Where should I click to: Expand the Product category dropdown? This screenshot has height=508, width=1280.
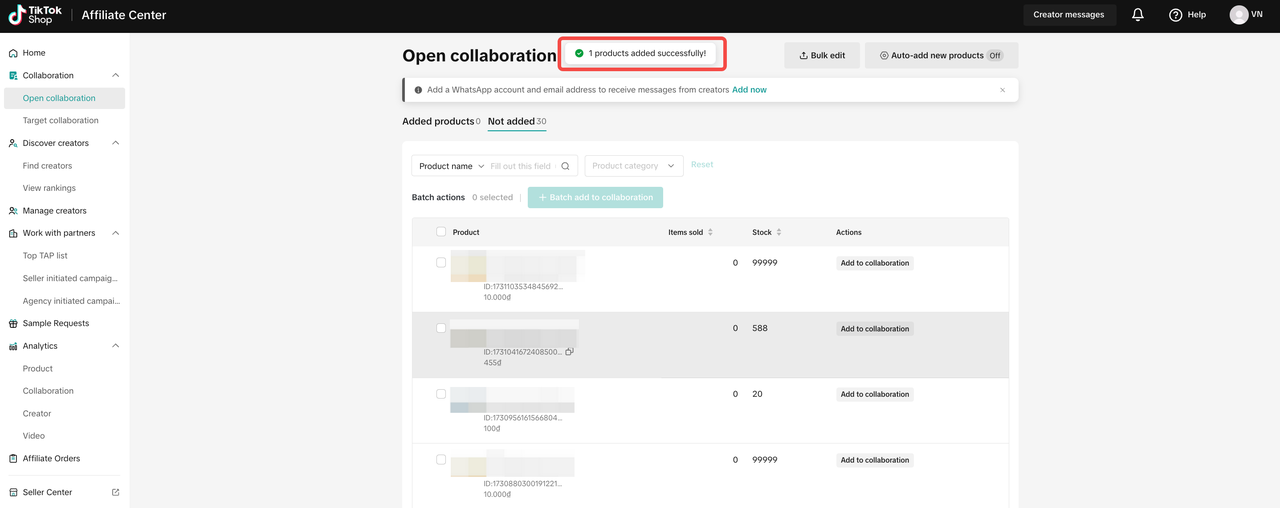coord(633,166)
